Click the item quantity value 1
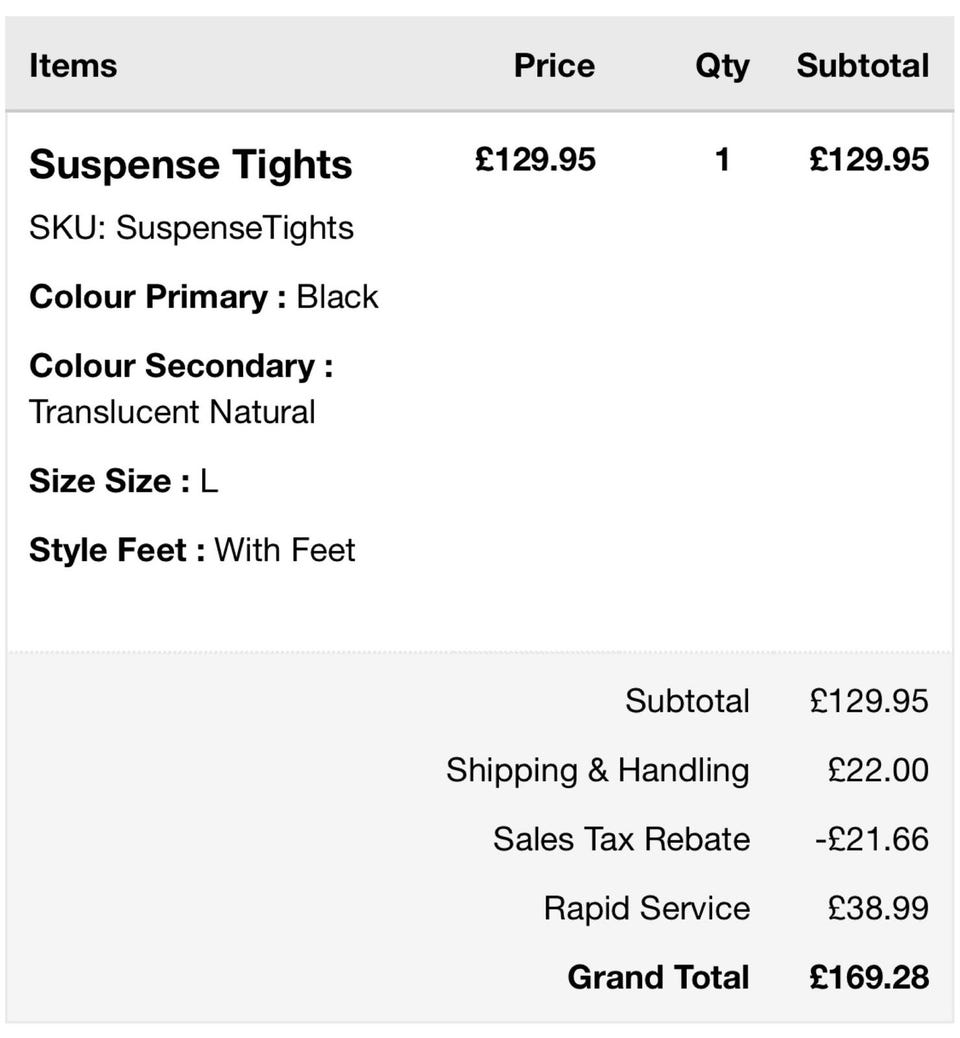 point(722,160)
